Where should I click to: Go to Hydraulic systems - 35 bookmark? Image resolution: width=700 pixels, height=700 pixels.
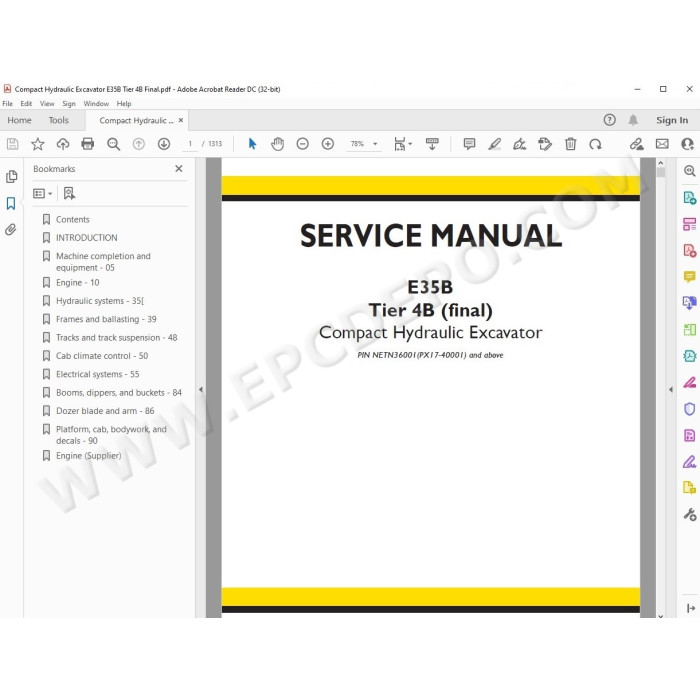[100, 301]
